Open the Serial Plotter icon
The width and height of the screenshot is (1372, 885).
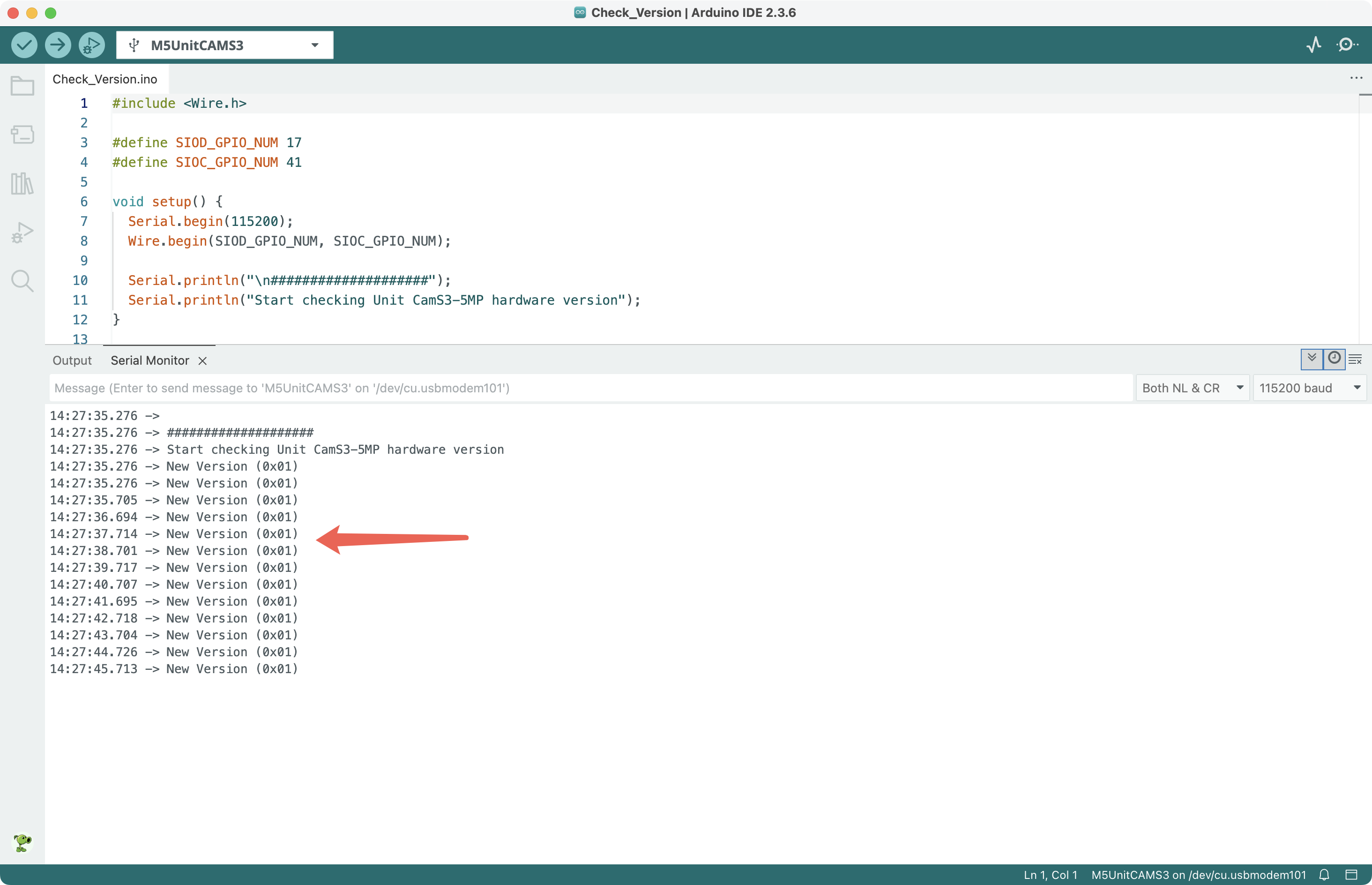1314,45
